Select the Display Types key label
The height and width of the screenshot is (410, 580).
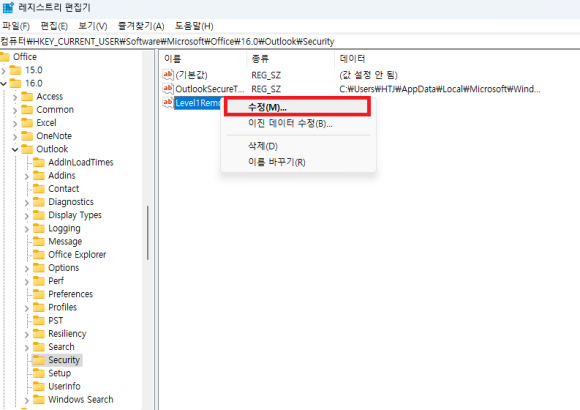point(75,215)
